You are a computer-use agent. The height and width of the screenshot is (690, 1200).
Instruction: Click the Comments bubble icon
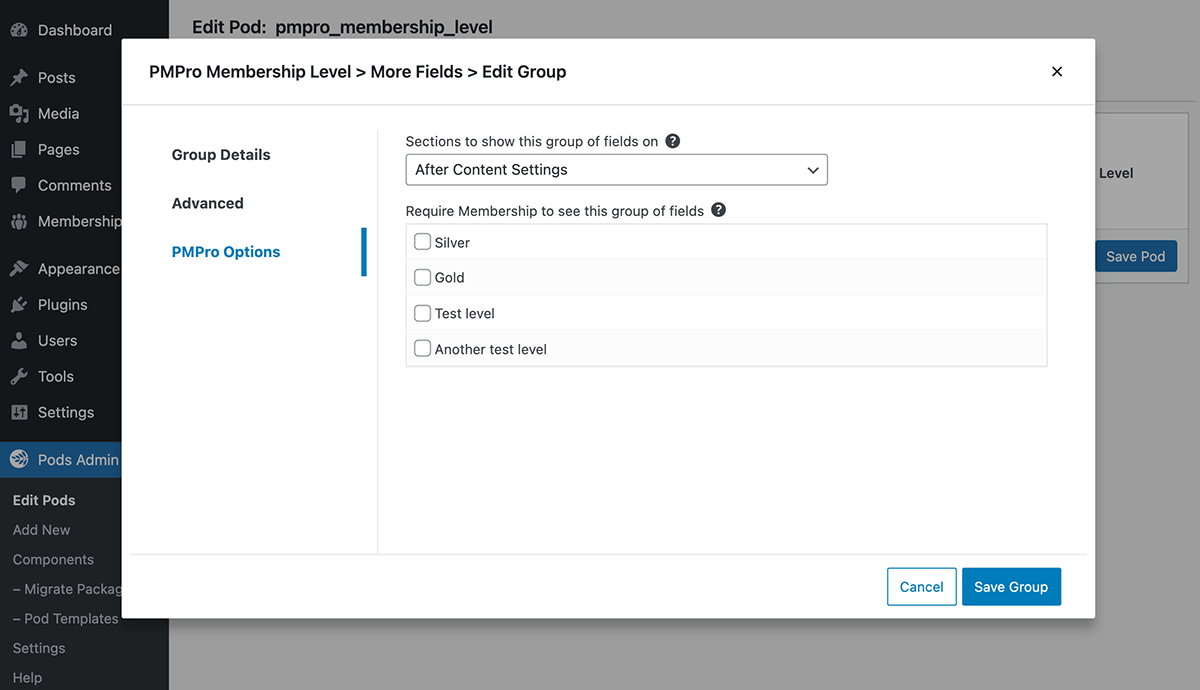[19, 185]
